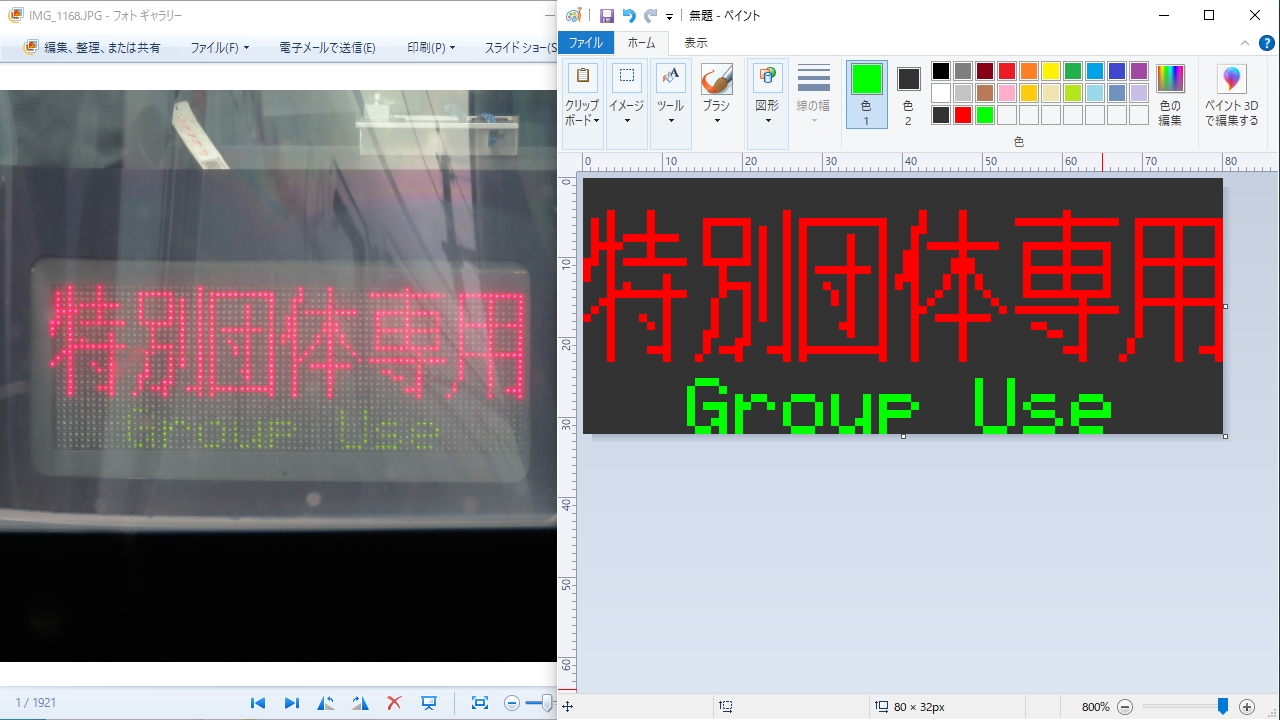The width and height of the screenshot is (1280, 720).
Task: Select the Color 1 foreground button
Action: 866,95
